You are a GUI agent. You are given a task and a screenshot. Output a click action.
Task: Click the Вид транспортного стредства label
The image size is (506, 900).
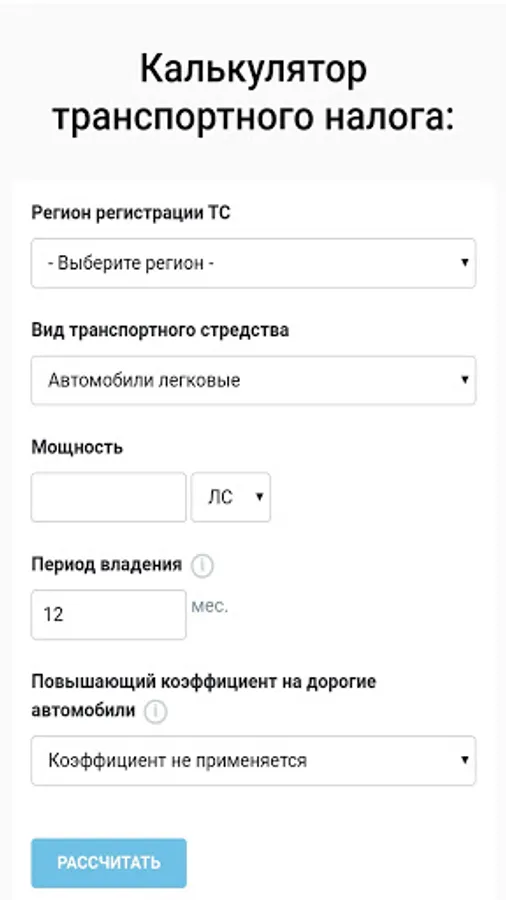[160, 331]
